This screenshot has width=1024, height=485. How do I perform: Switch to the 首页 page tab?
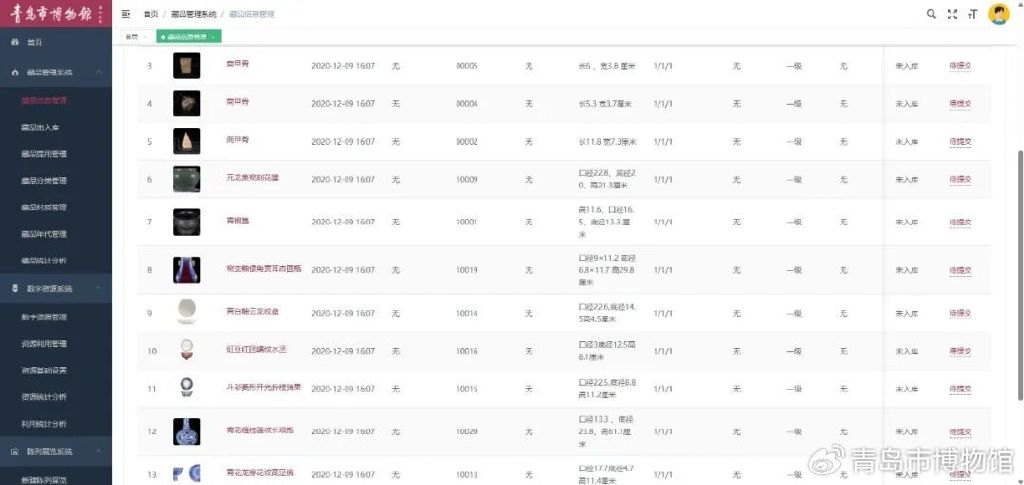132,36
